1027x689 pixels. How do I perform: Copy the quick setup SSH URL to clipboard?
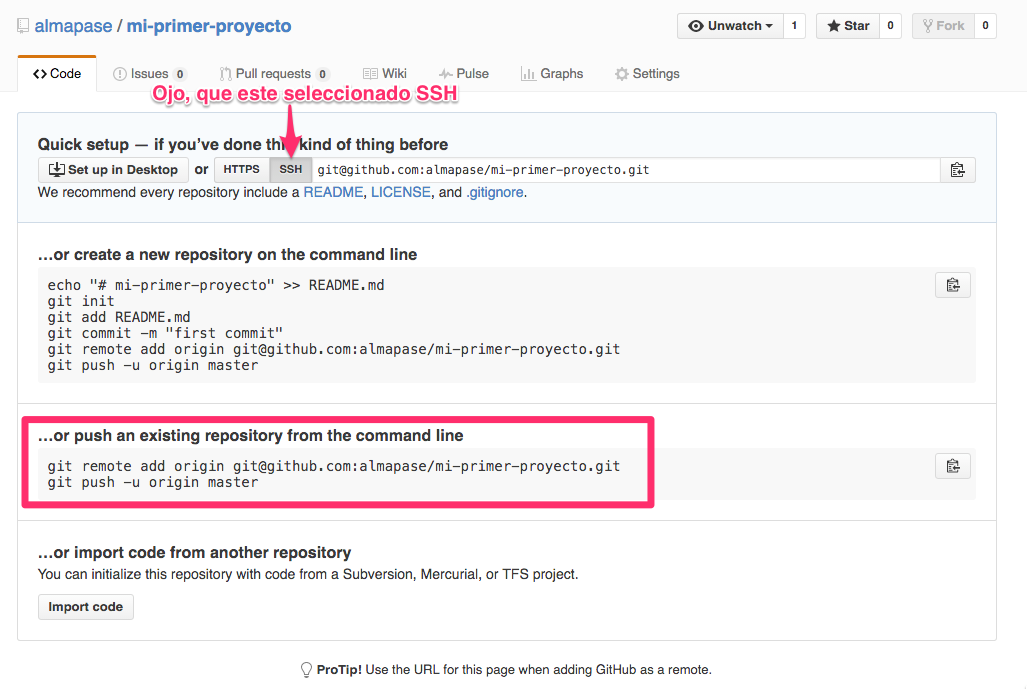point(958,170)
